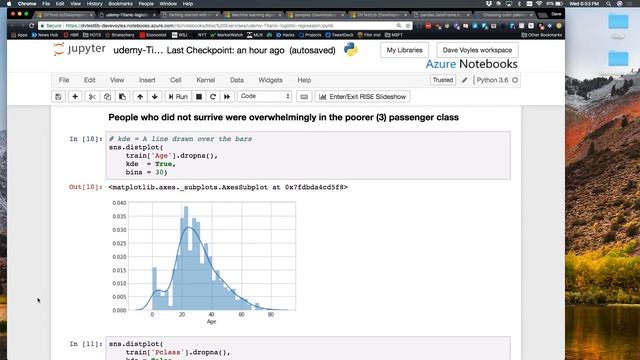This screenshot has height=360, width=640.
Task: Open Spotlight search in macOS menu bar
Action: pyautogui.click(x=609, y=4)
